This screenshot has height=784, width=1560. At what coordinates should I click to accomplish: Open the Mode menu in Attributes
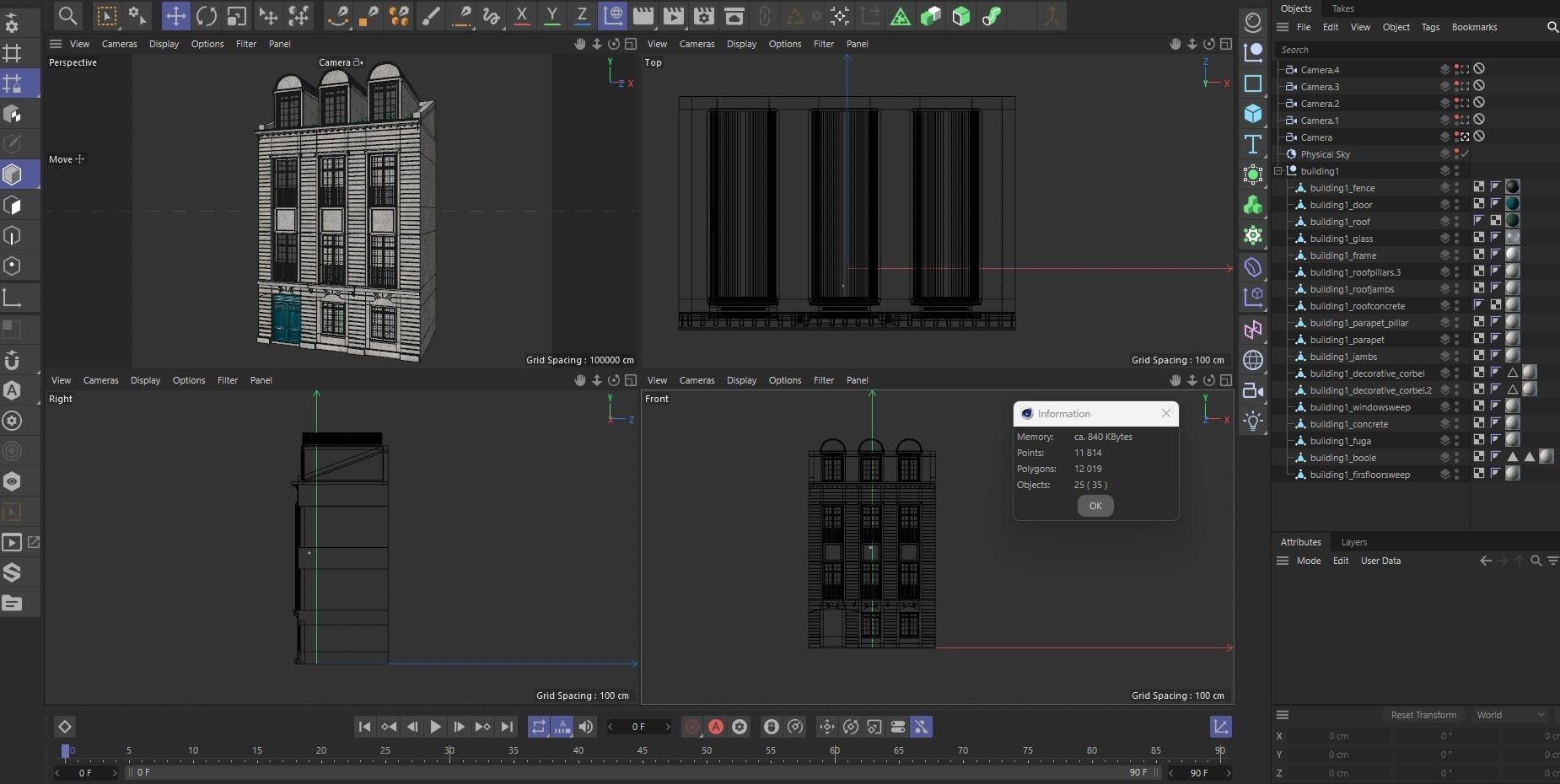coord(1309,561)
